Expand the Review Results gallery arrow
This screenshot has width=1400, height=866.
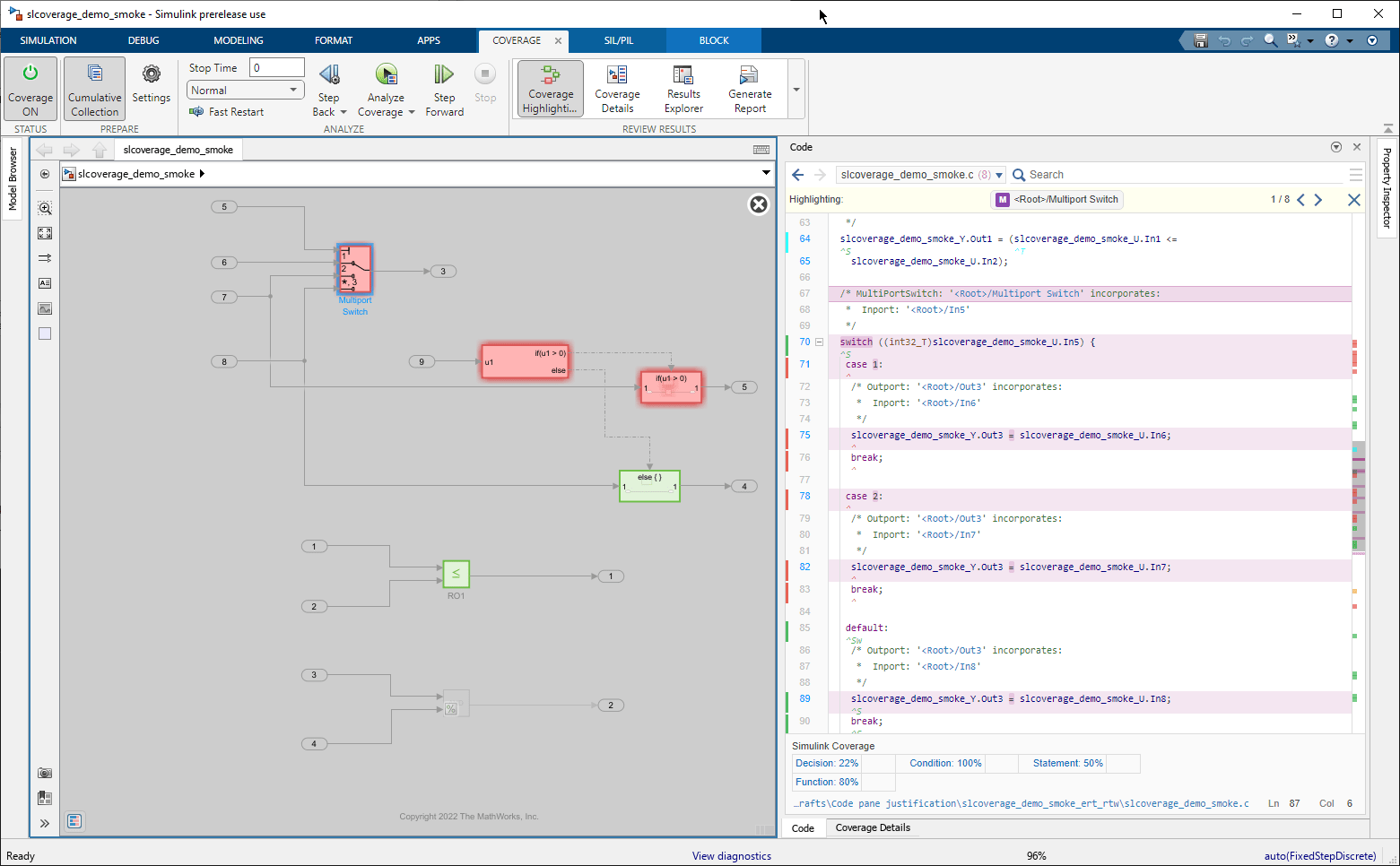796,89
